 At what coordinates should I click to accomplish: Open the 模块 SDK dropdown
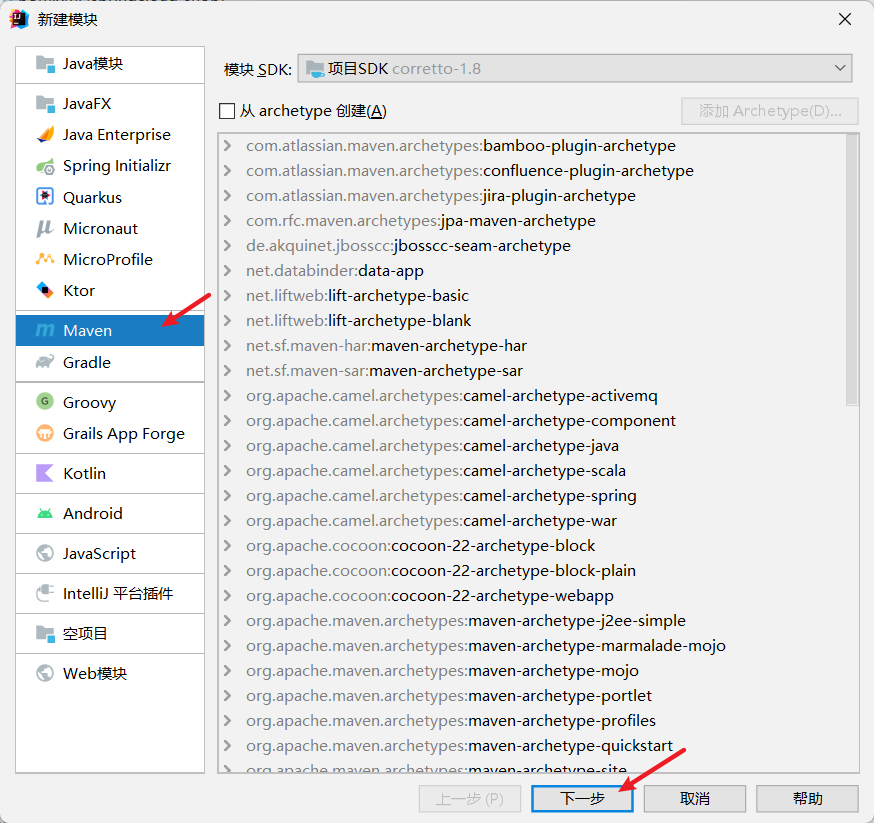(x=575, y=69)
